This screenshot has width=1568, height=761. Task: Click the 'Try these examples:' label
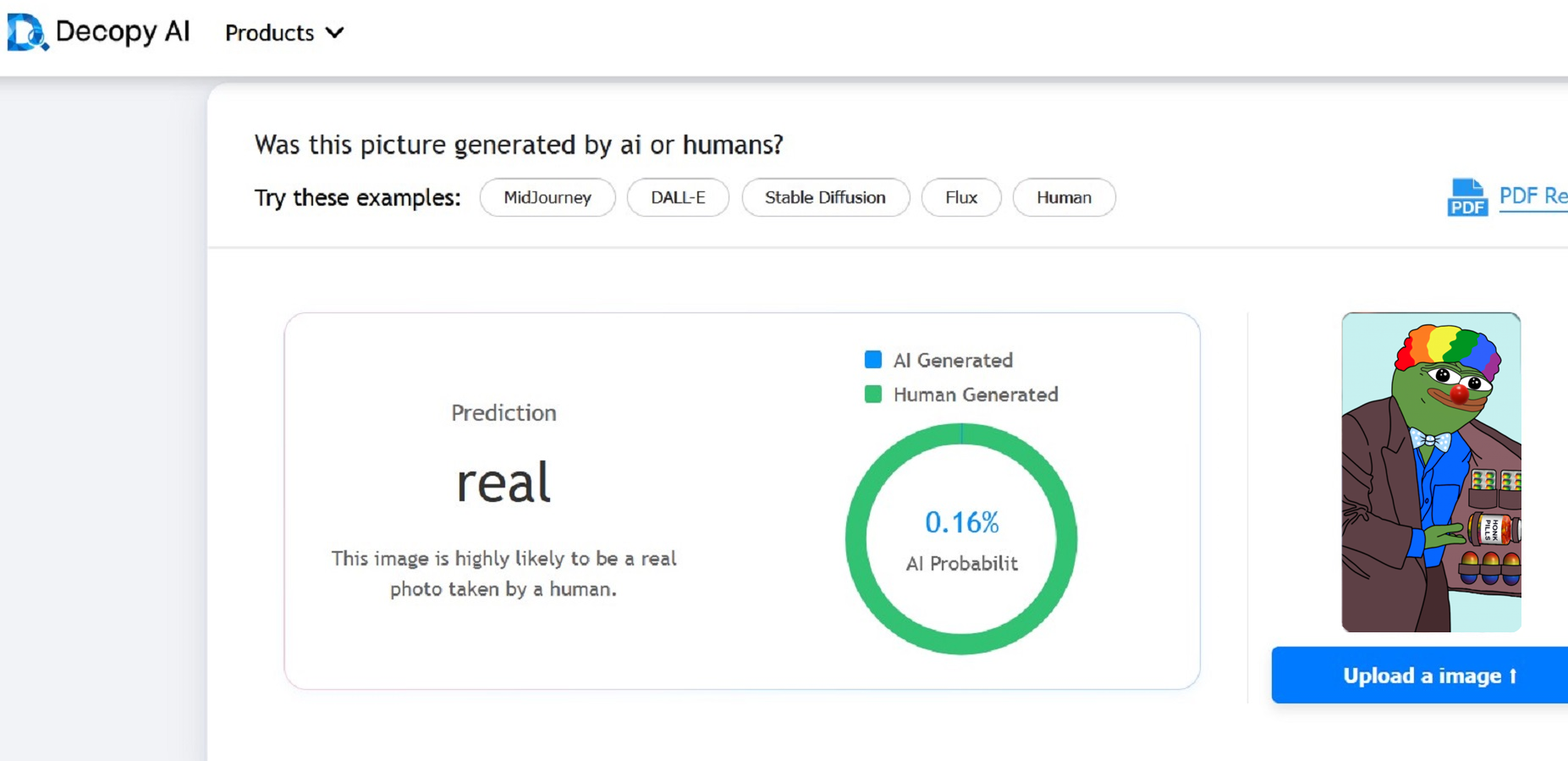(358, 198)
